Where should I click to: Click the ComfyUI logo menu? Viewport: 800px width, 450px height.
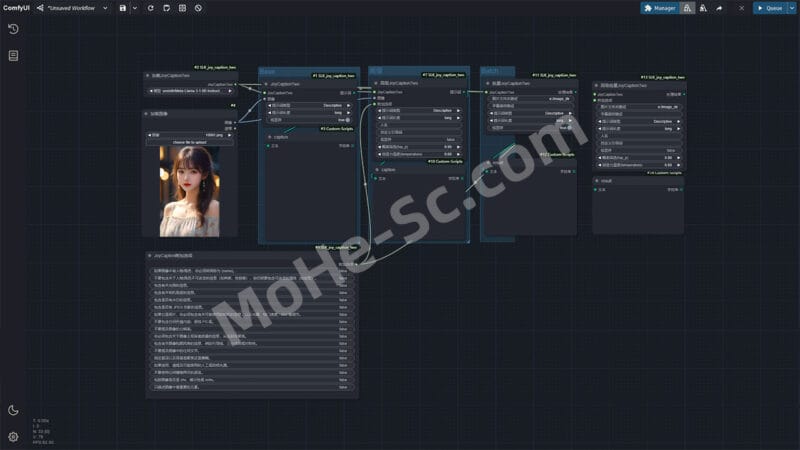tap(15, 8)
